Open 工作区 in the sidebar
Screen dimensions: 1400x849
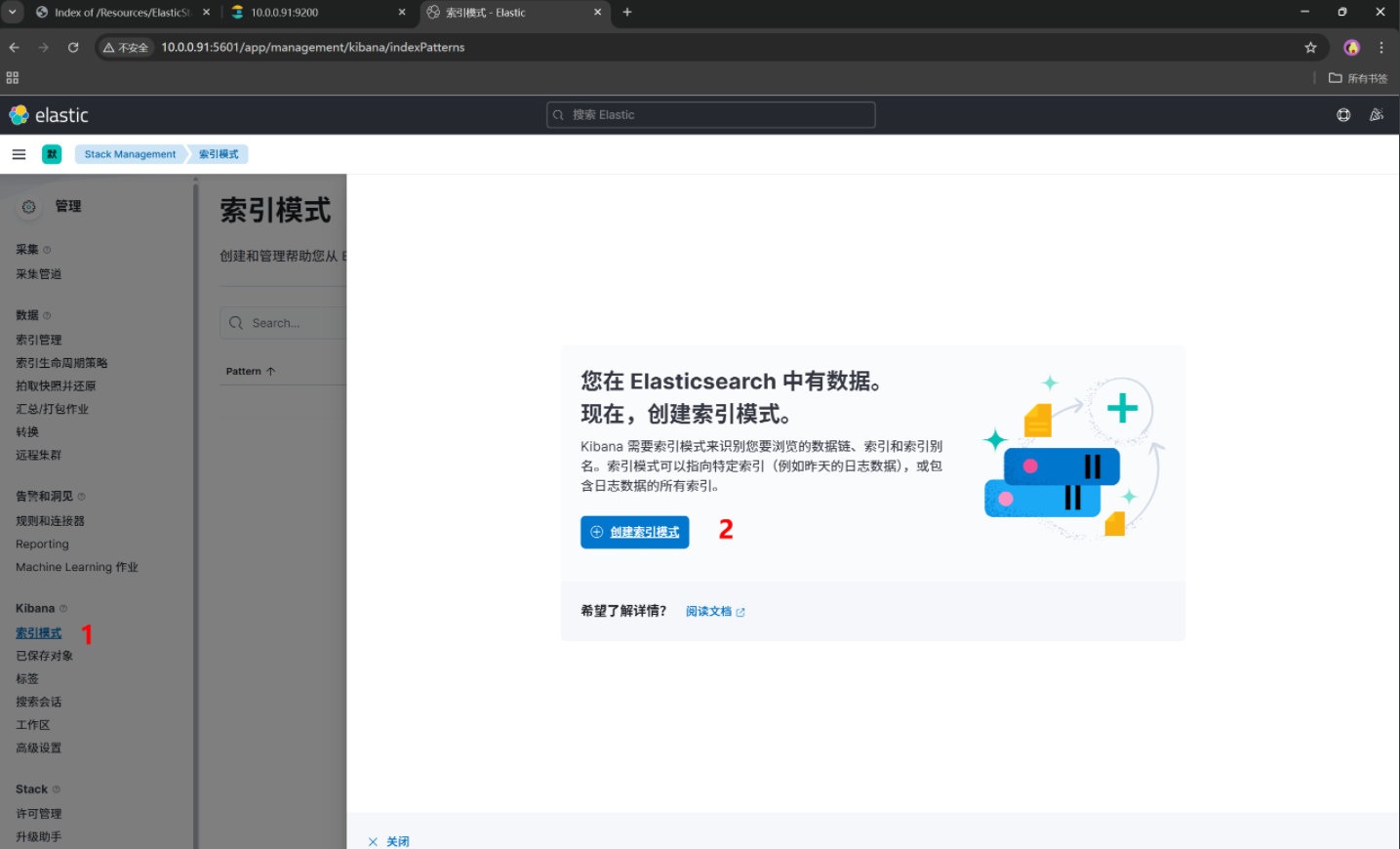pyautogui.click(x=32, y=725)
